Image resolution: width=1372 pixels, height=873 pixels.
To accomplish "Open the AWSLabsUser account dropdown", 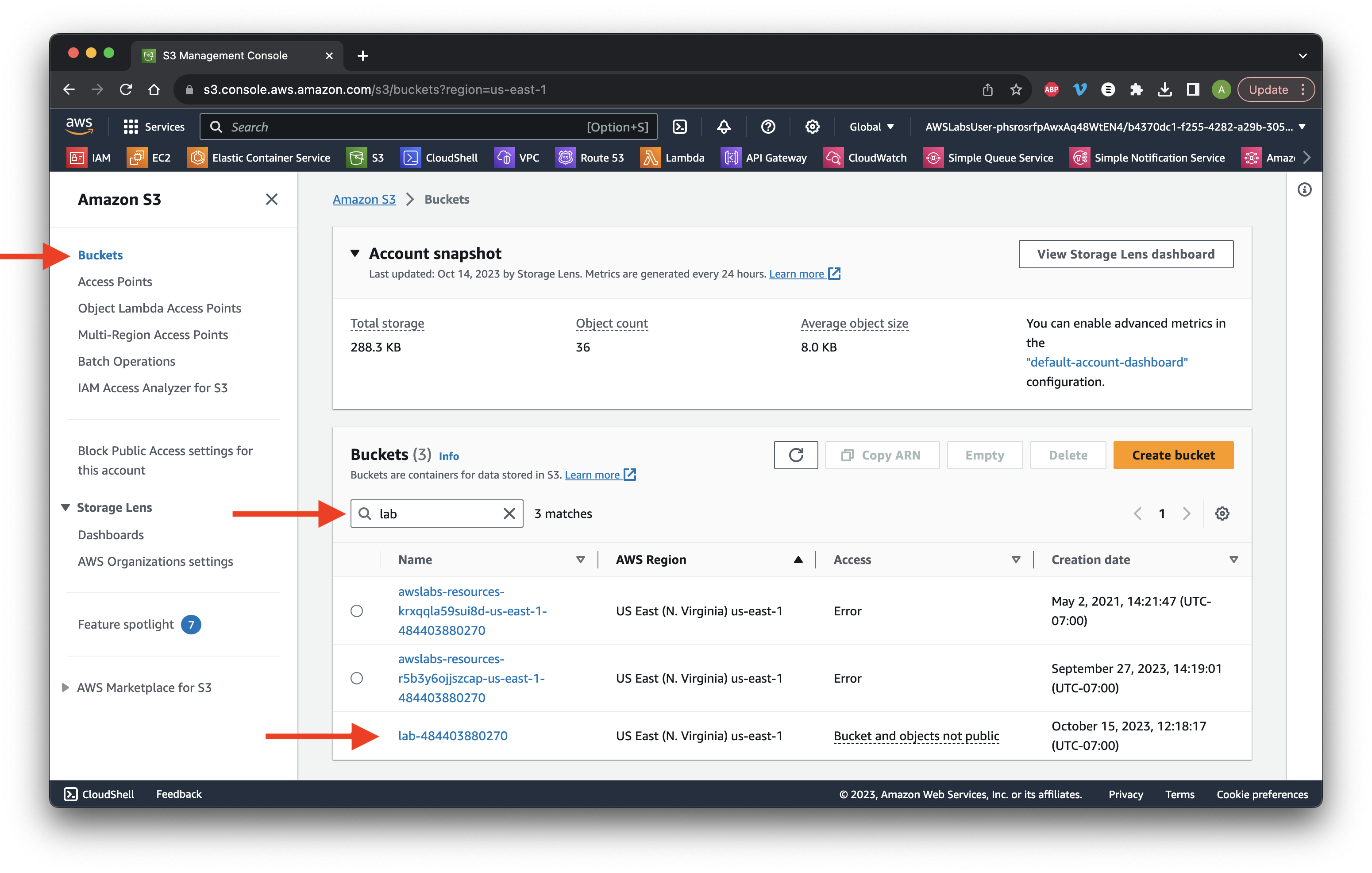I will pyautogui.click(x=1116, y=127).
